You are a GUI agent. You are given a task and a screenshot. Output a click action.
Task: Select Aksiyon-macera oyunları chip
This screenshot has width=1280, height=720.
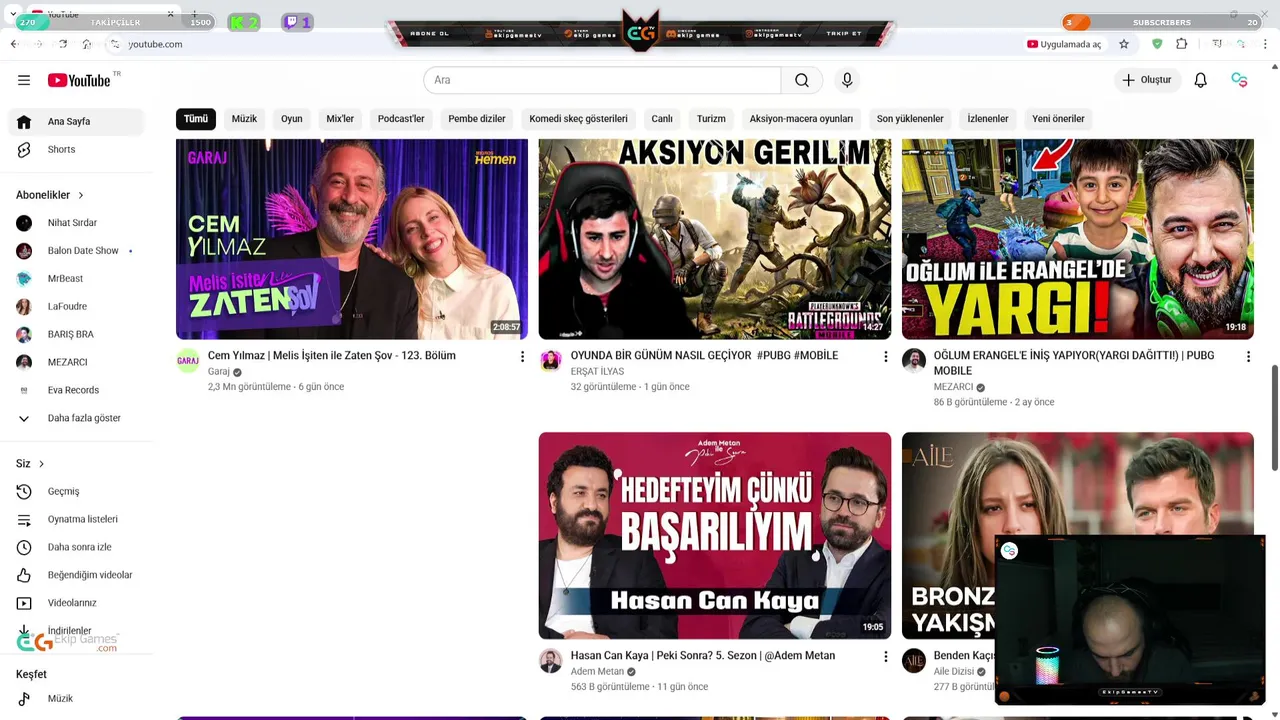pos(801,118)
